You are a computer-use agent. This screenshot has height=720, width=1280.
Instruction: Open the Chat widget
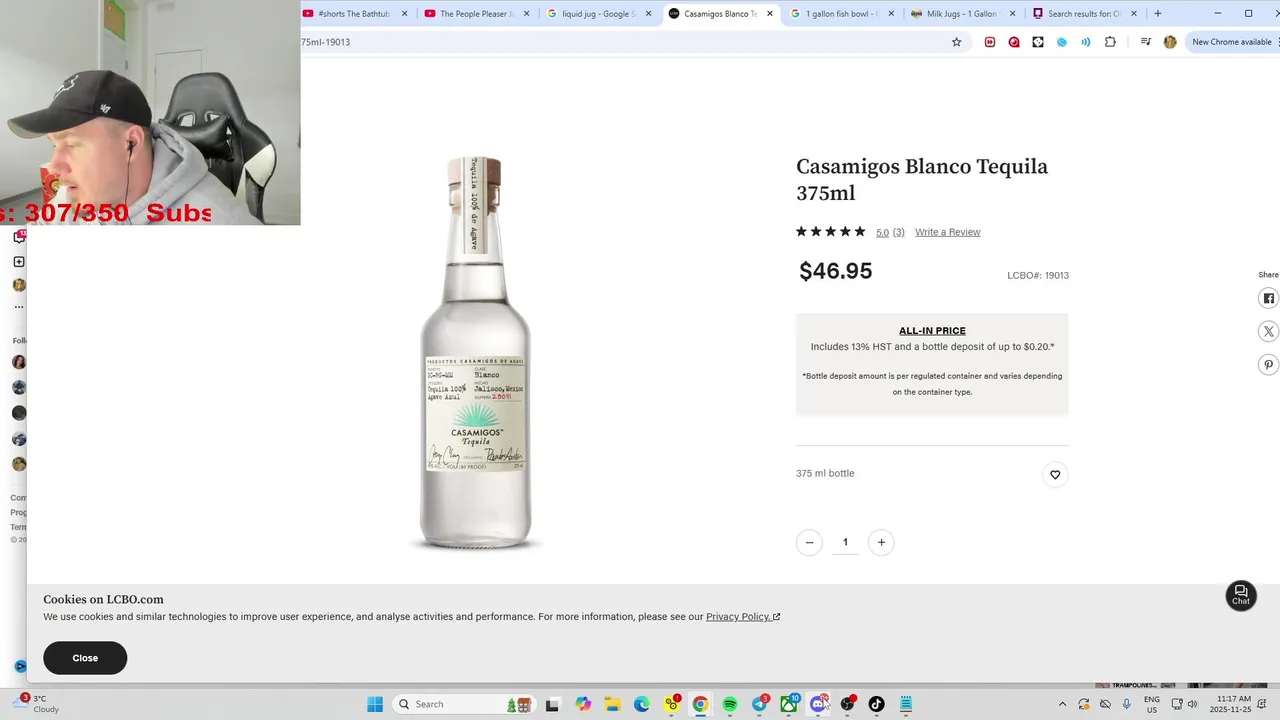pyautogui.click(x=1241, y=595)
